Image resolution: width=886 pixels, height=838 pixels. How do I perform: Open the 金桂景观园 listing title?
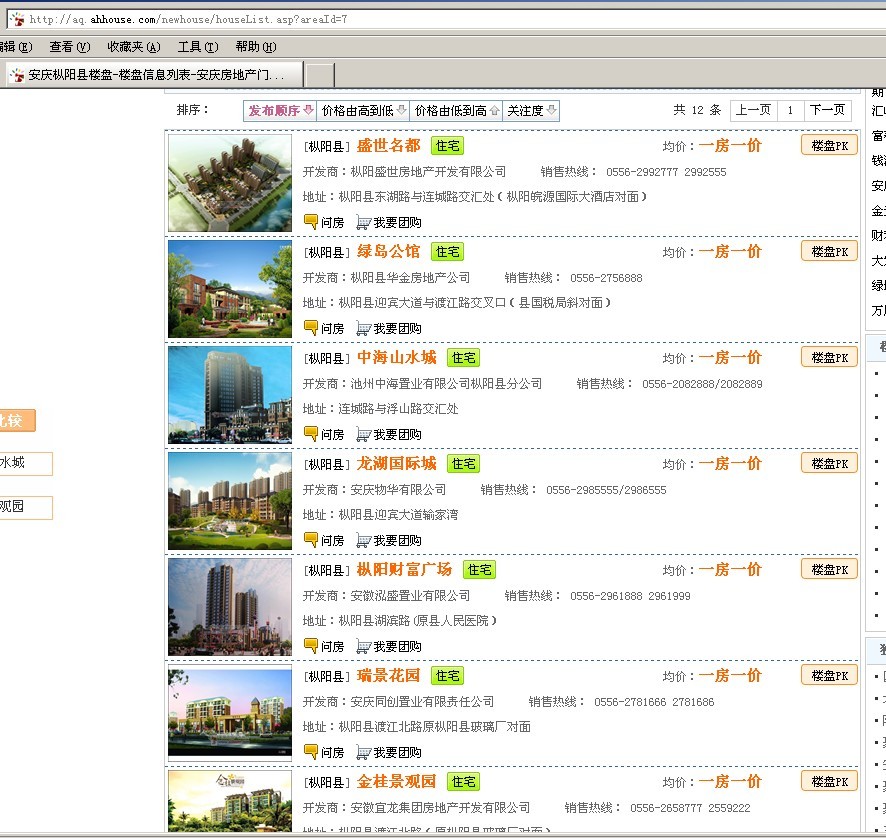click(397, 781)
